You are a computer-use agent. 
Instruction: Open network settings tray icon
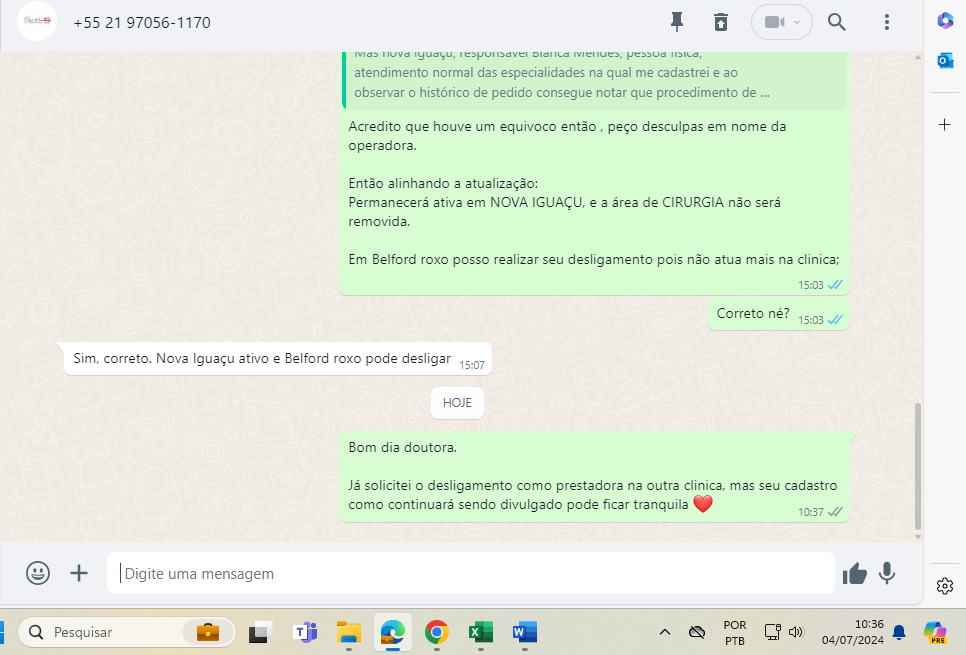point(772,632)
